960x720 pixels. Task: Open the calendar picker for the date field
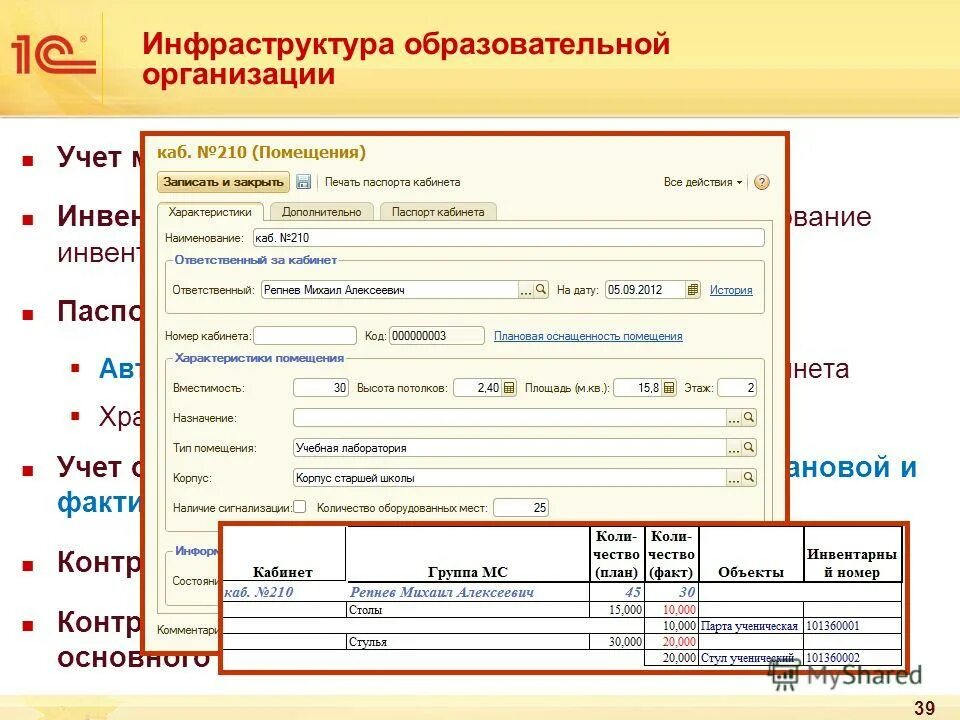[694, 290]
